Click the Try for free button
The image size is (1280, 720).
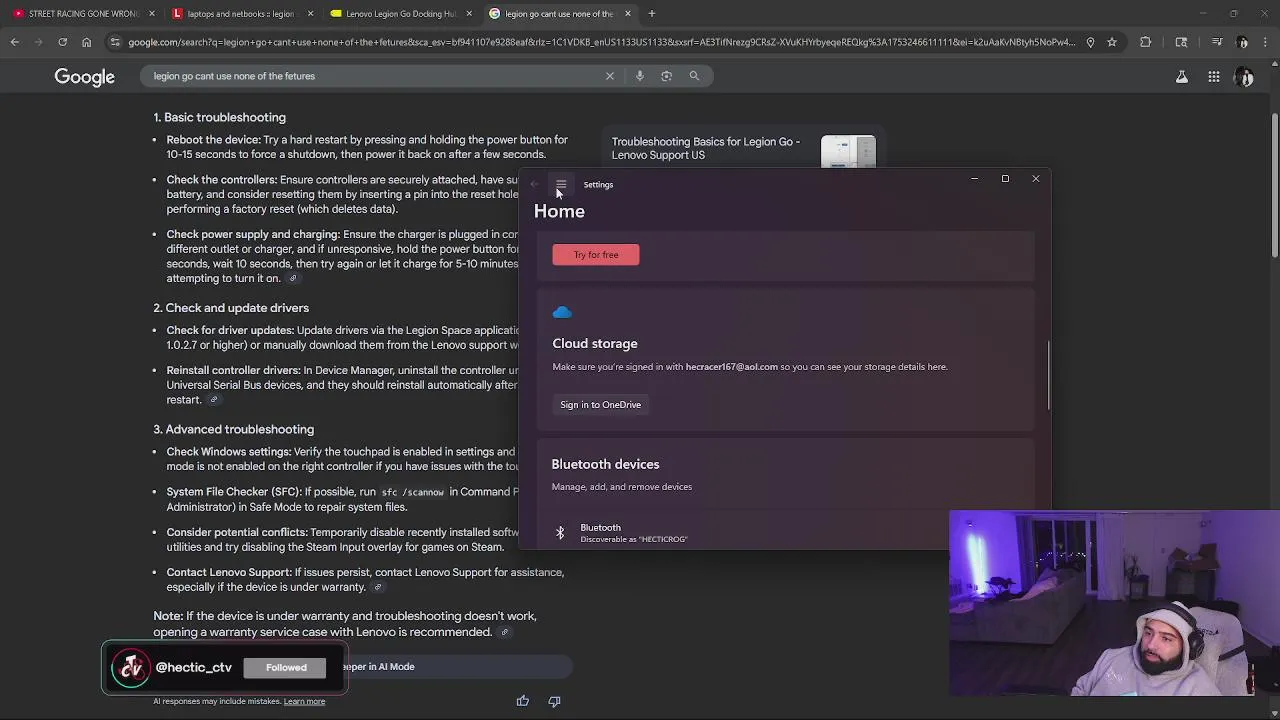(x=596, y=255)
